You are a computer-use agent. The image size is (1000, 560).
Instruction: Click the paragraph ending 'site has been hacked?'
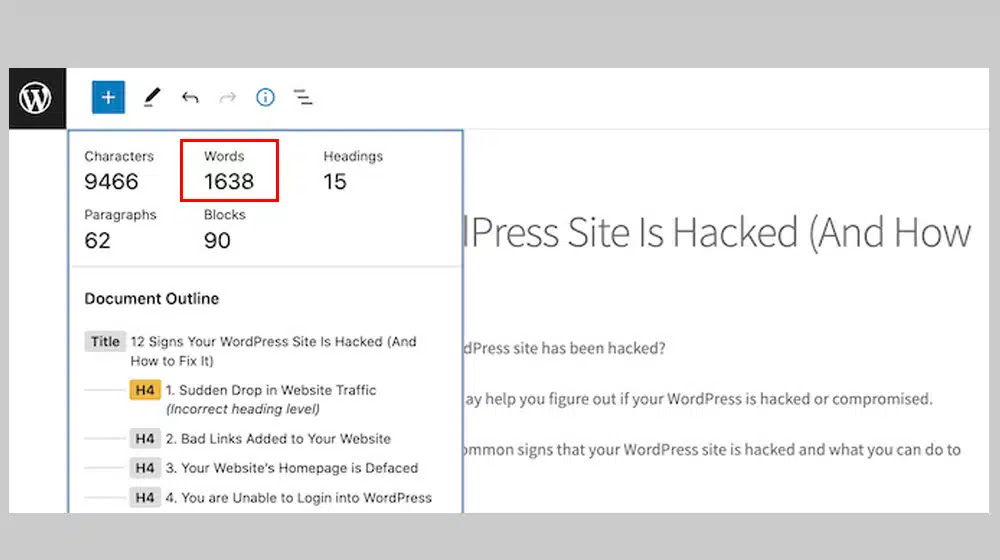565,349
